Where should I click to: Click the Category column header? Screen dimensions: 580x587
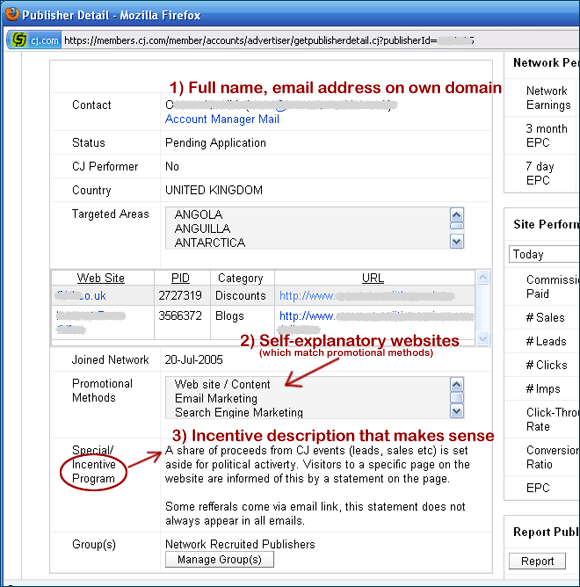tap(240, 278)
